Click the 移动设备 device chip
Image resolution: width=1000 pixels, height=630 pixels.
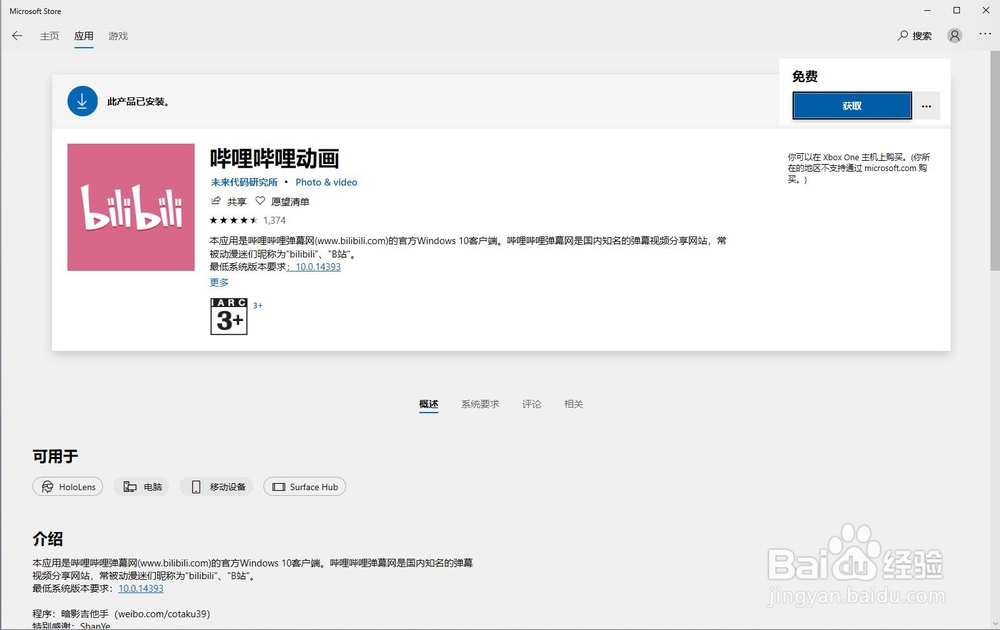tap(217, 487)
